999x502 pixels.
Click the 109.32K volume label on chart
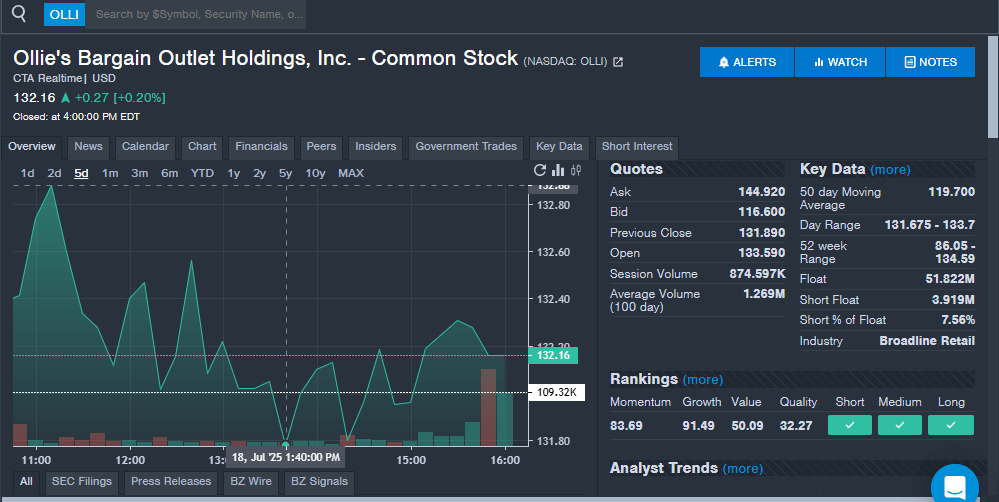(557, 392)
